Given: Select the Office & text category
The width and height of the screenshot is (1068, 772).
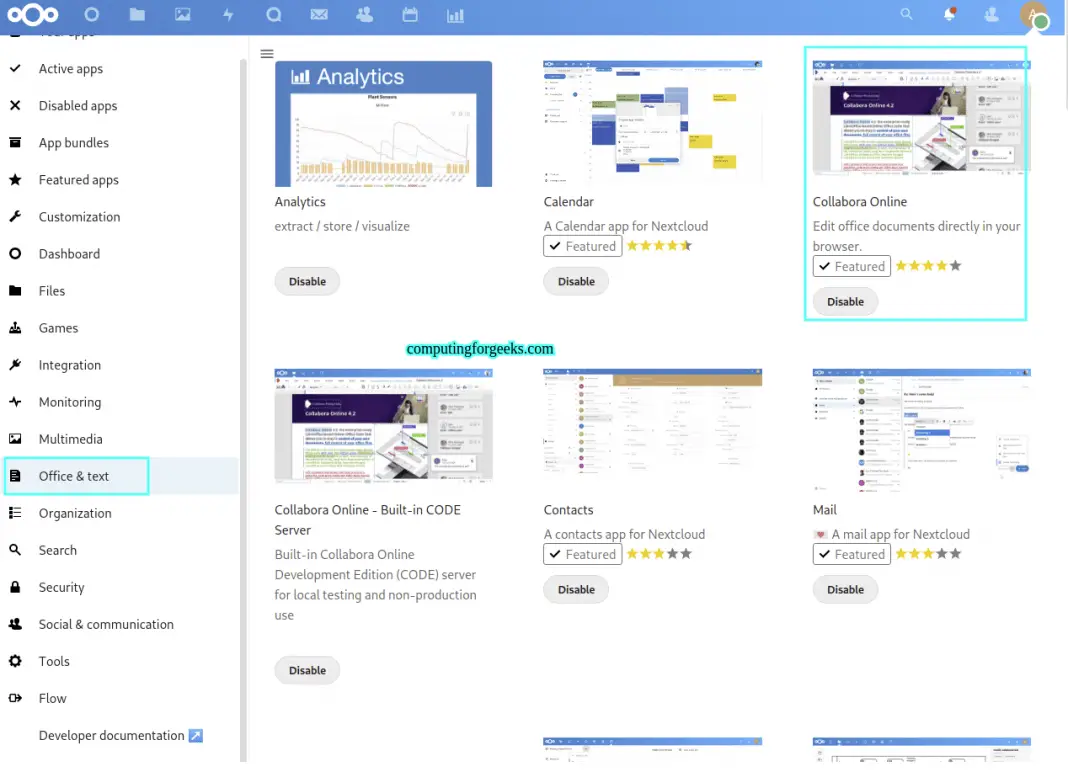Looking at the screenshot, I should (x=74, y=476).
